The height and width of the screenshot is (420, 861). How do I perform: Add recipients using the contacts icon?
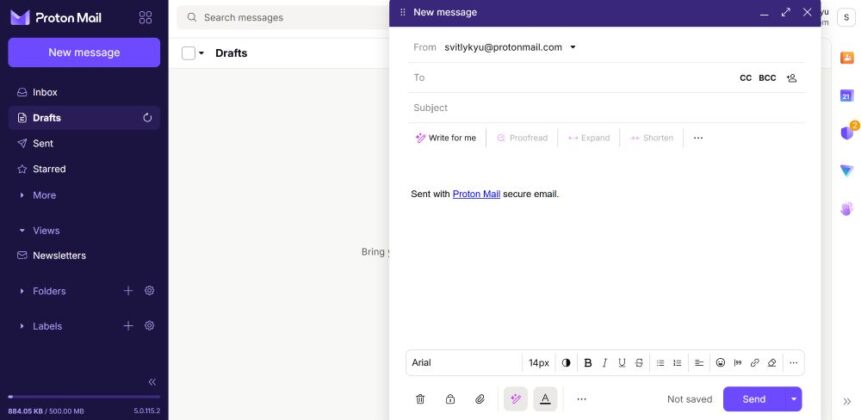click(x=791, y=78)
